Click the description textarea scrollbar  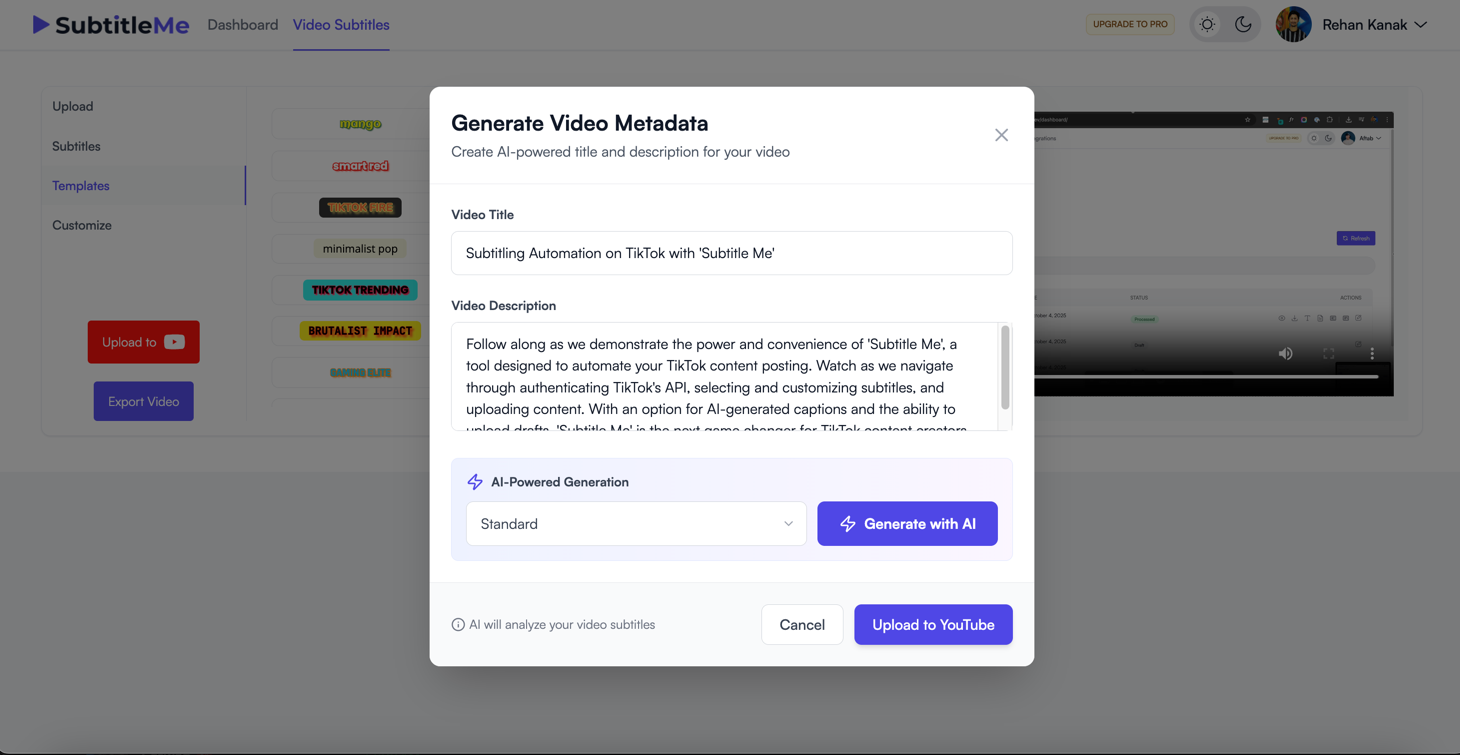tap(1005, 368)
